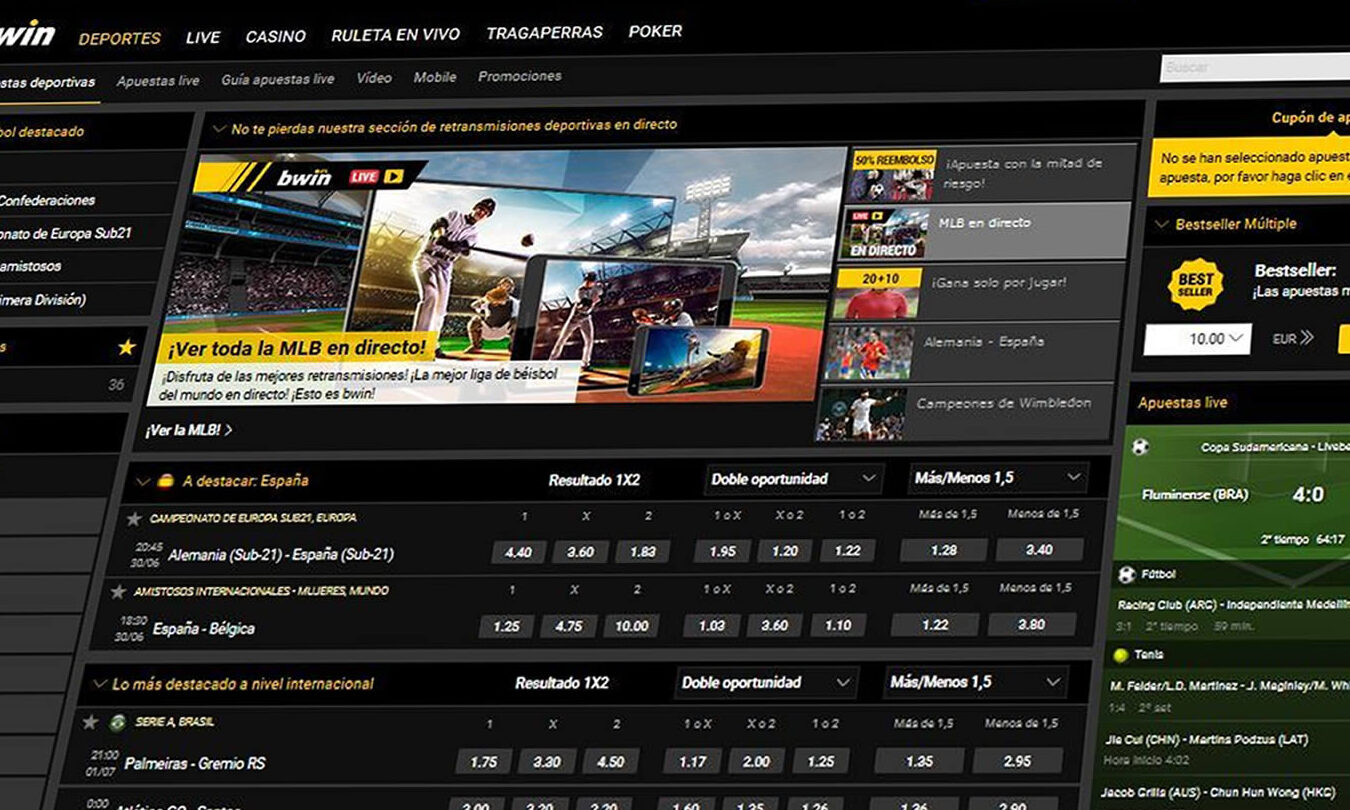Favorite Campeonato de Europa Sub21 with star

click(134, 518)
